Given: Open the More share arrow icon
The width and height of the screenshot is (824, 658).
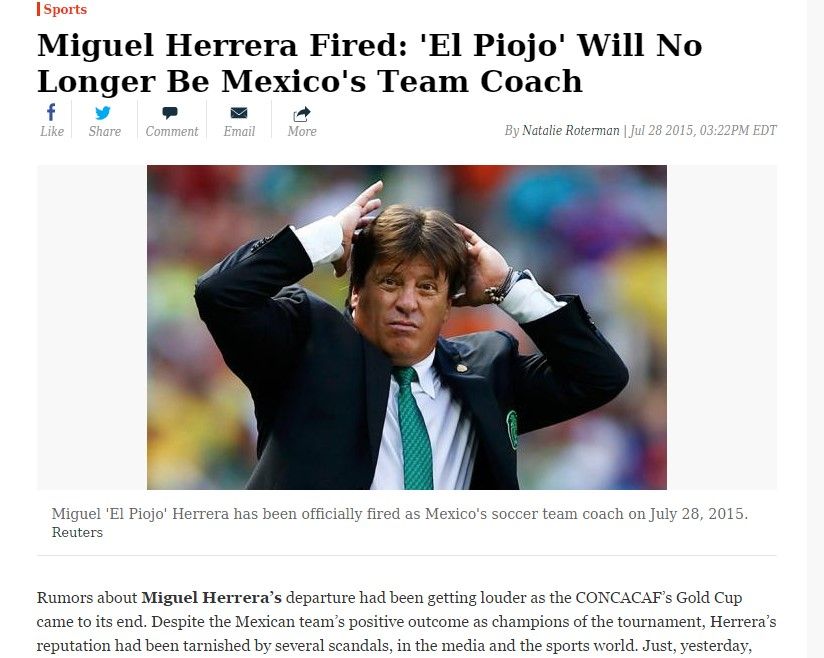Looking at the screenshot, I should (x=302, y=114).
